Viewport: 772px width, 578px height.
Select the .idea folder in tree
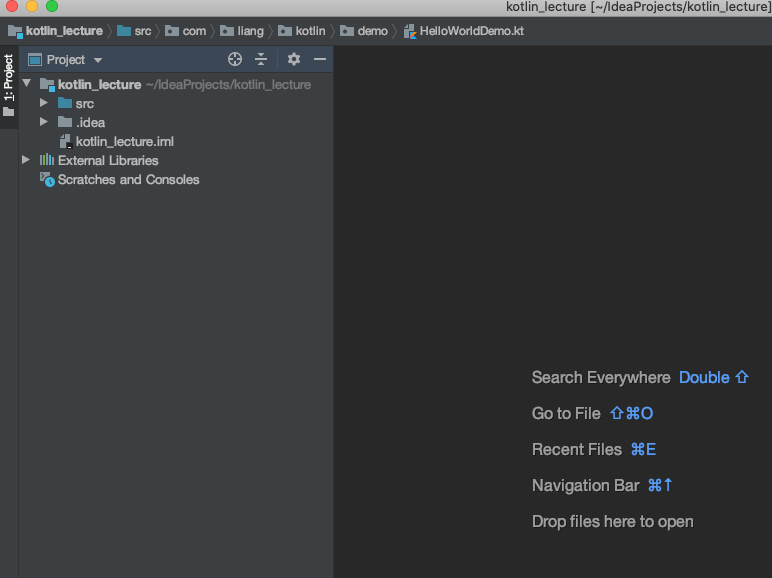point(91,123)
